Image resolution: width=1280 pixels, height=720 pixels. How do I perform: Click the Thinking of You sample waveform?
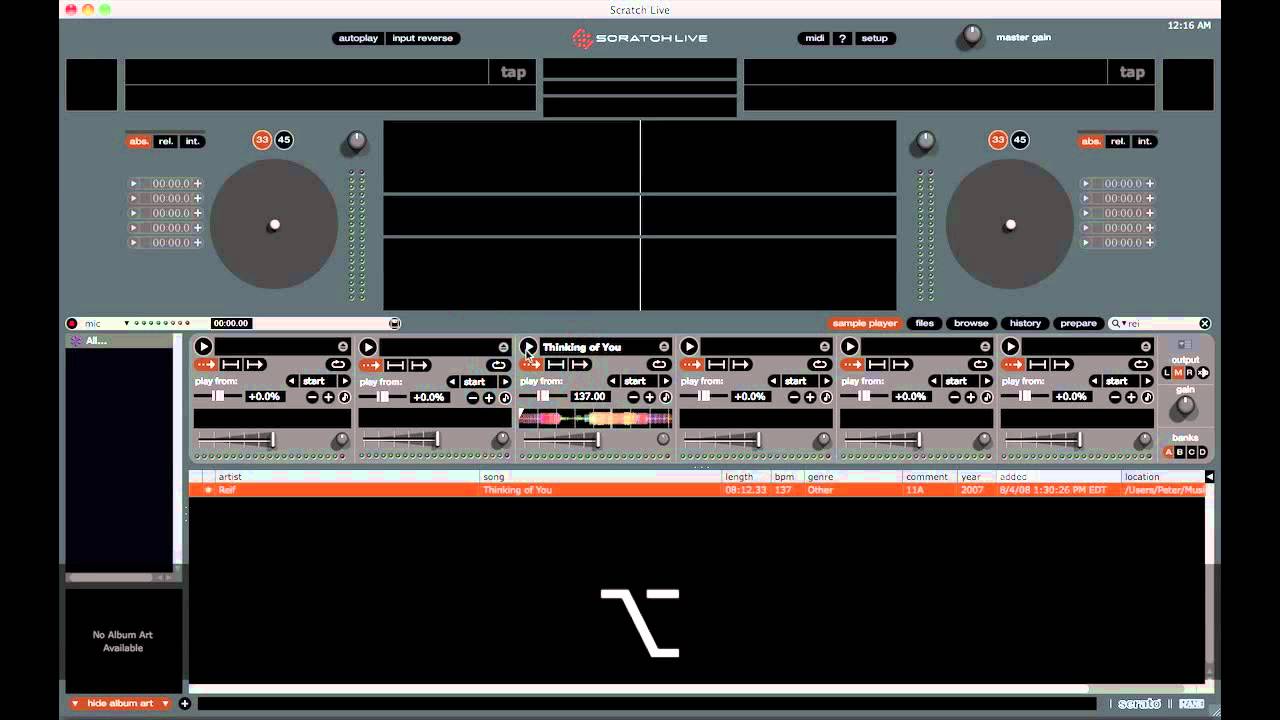click(x=595, y=419)
